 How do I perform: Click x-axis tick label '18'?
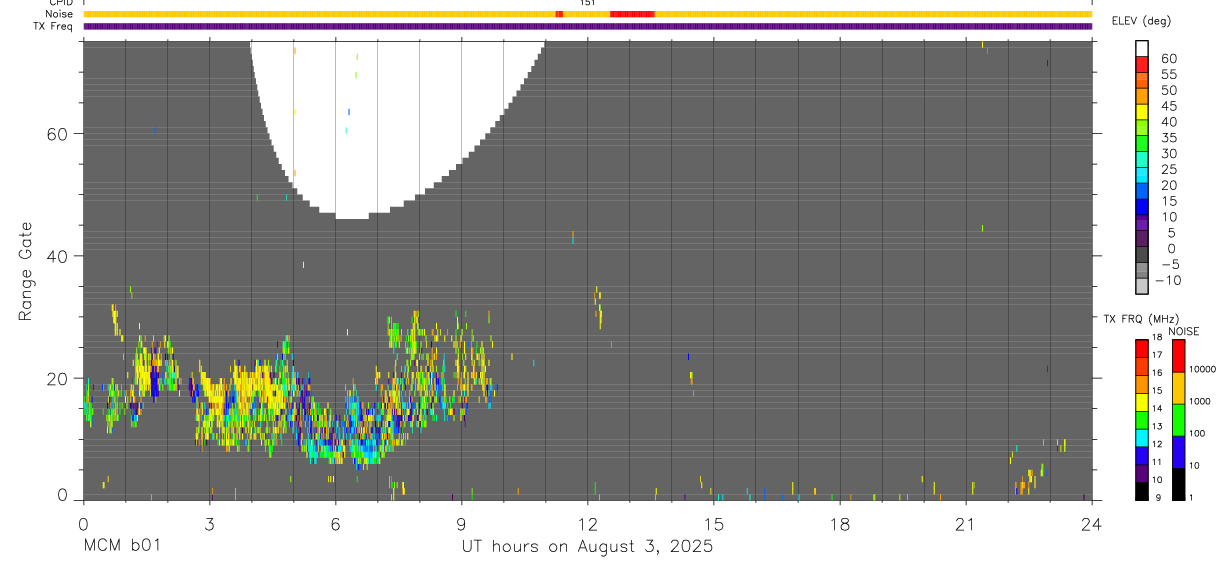[840, 524]
